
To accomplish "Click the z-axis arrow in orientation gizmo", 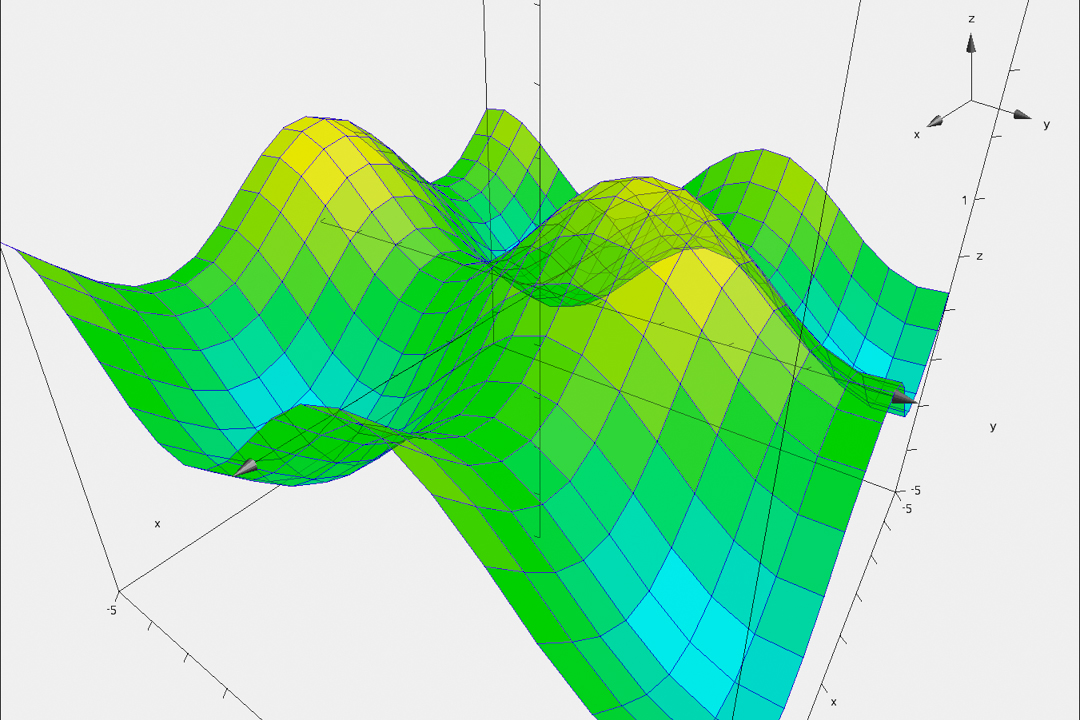I will pos(970,43).
